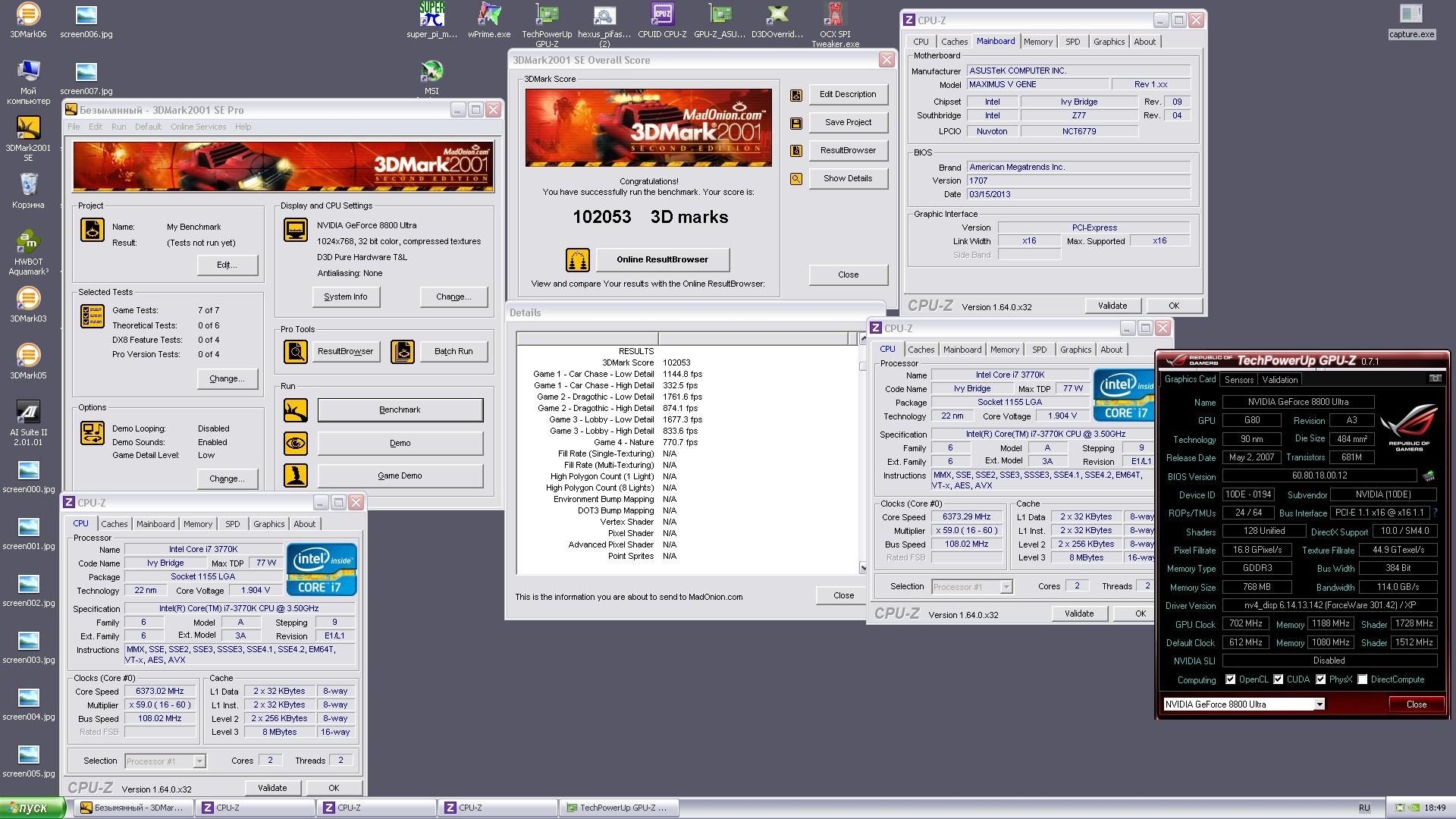Open the My Computer (Мой компьютер) icon
The height and width of the screenshot is (819, 1456).
click(28, 82)
